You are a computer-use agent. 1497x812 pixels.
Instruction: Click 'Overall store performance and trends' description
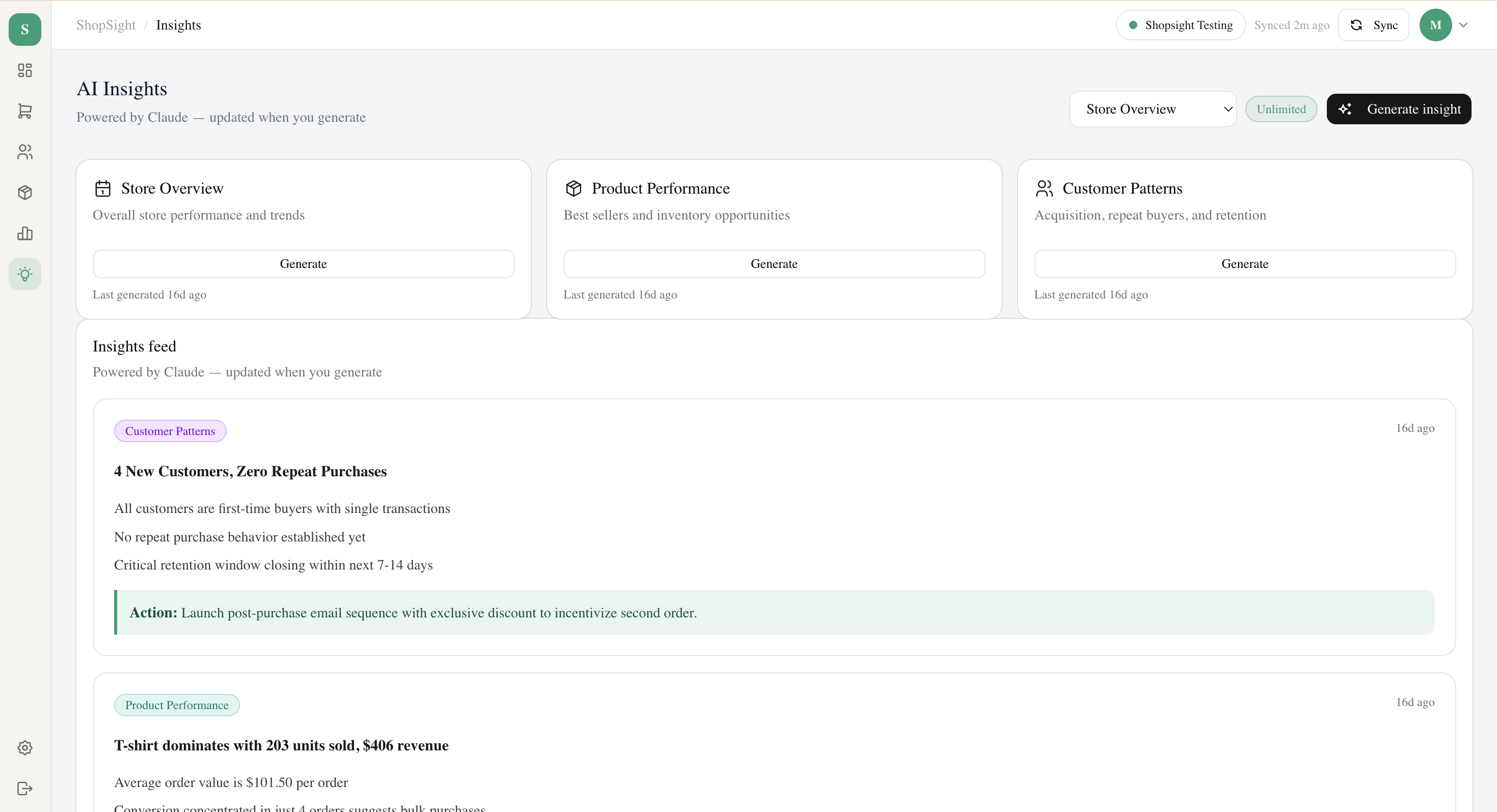199,215
